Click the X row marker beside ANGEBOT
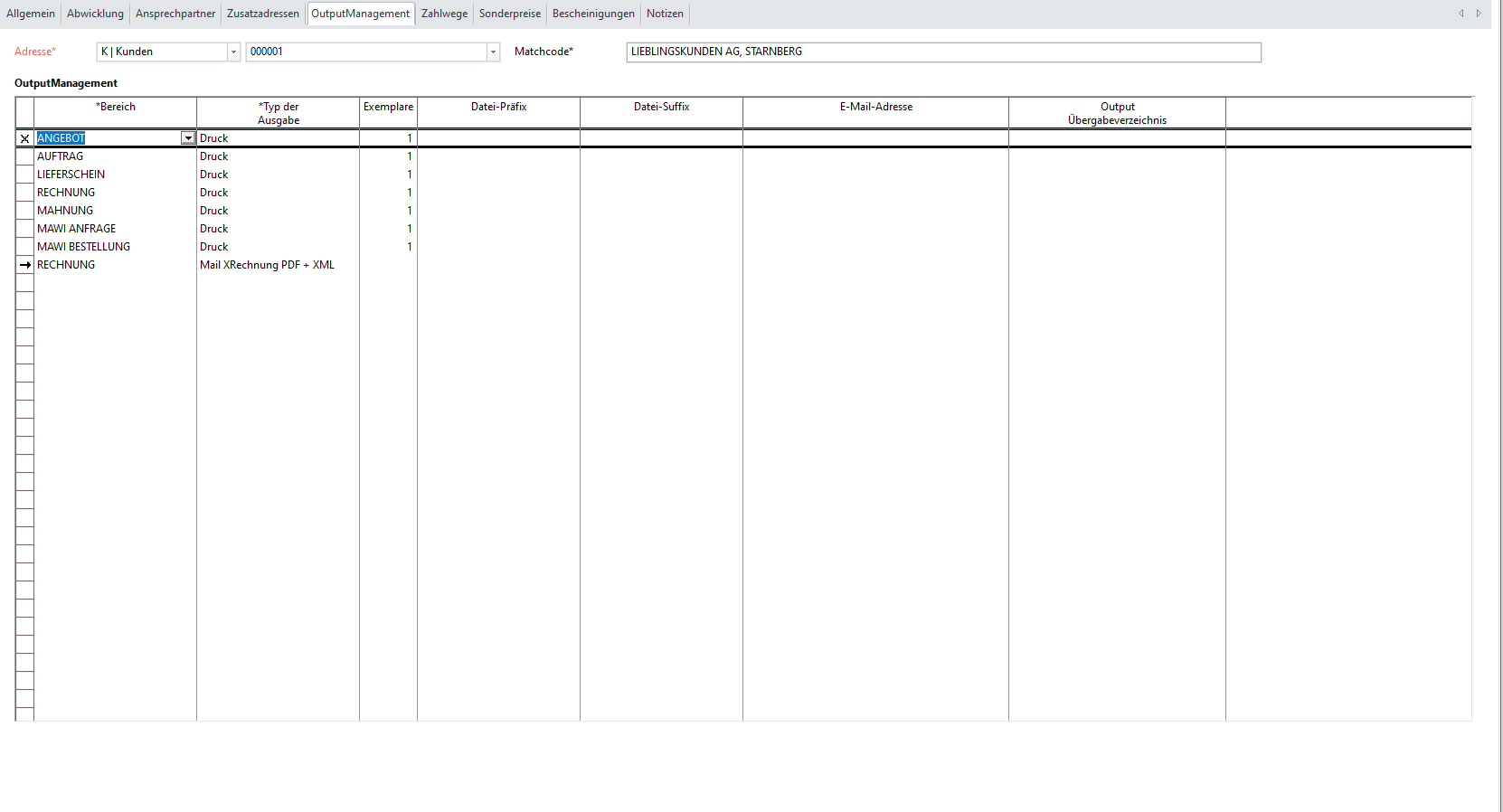Viewport: 1503px width, 812px height. 24,138
